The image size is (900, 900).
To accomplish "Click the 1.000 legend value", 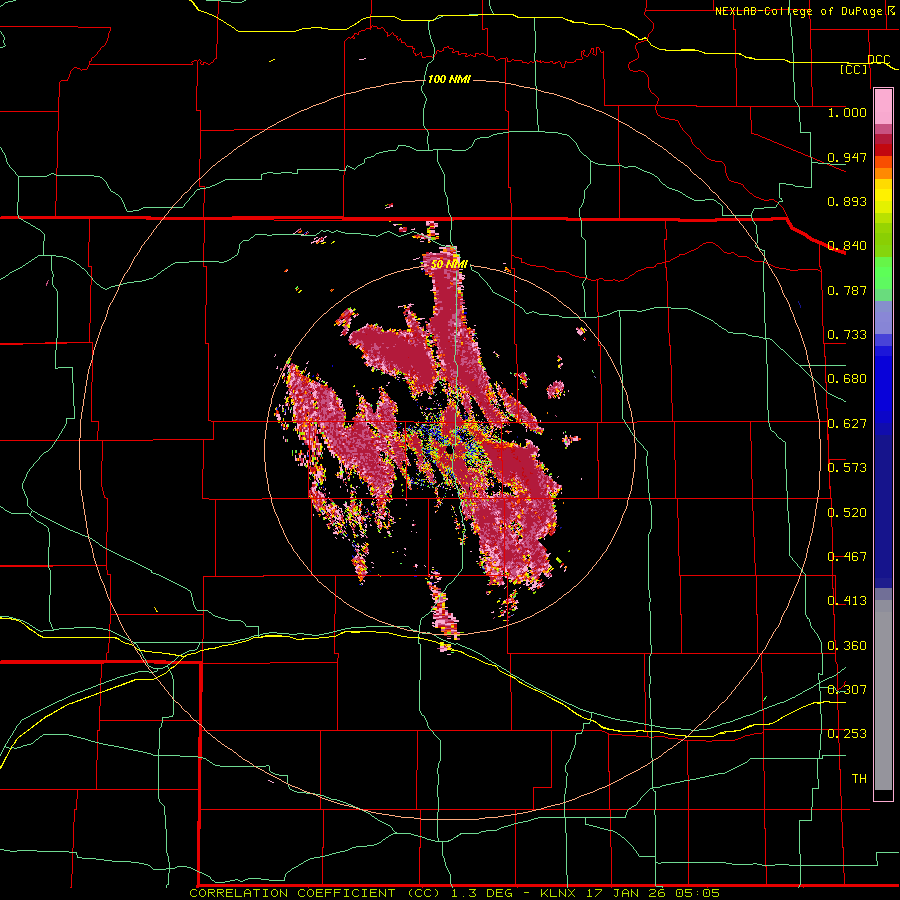I will [x=847, y=112].
